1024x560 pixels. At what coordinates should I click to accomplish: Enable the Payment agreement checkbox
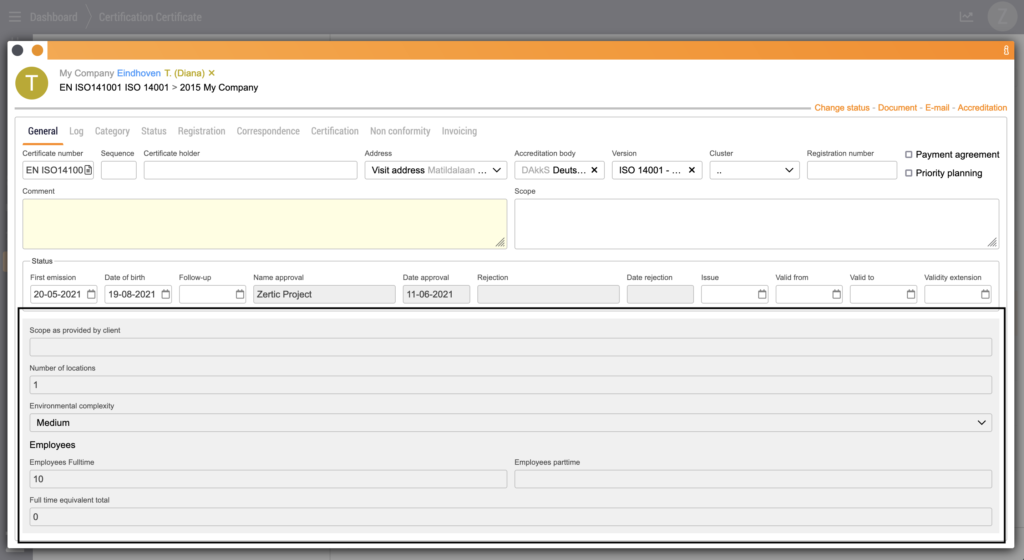[908, 155]
